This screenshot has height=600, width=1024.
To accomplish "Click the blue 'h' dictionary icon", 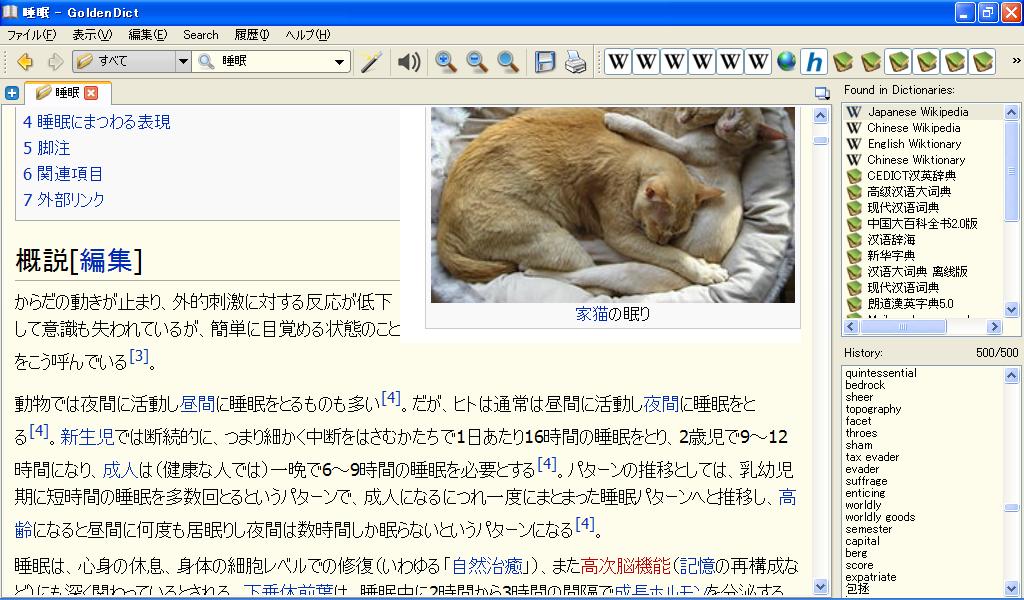I will 814,62.
